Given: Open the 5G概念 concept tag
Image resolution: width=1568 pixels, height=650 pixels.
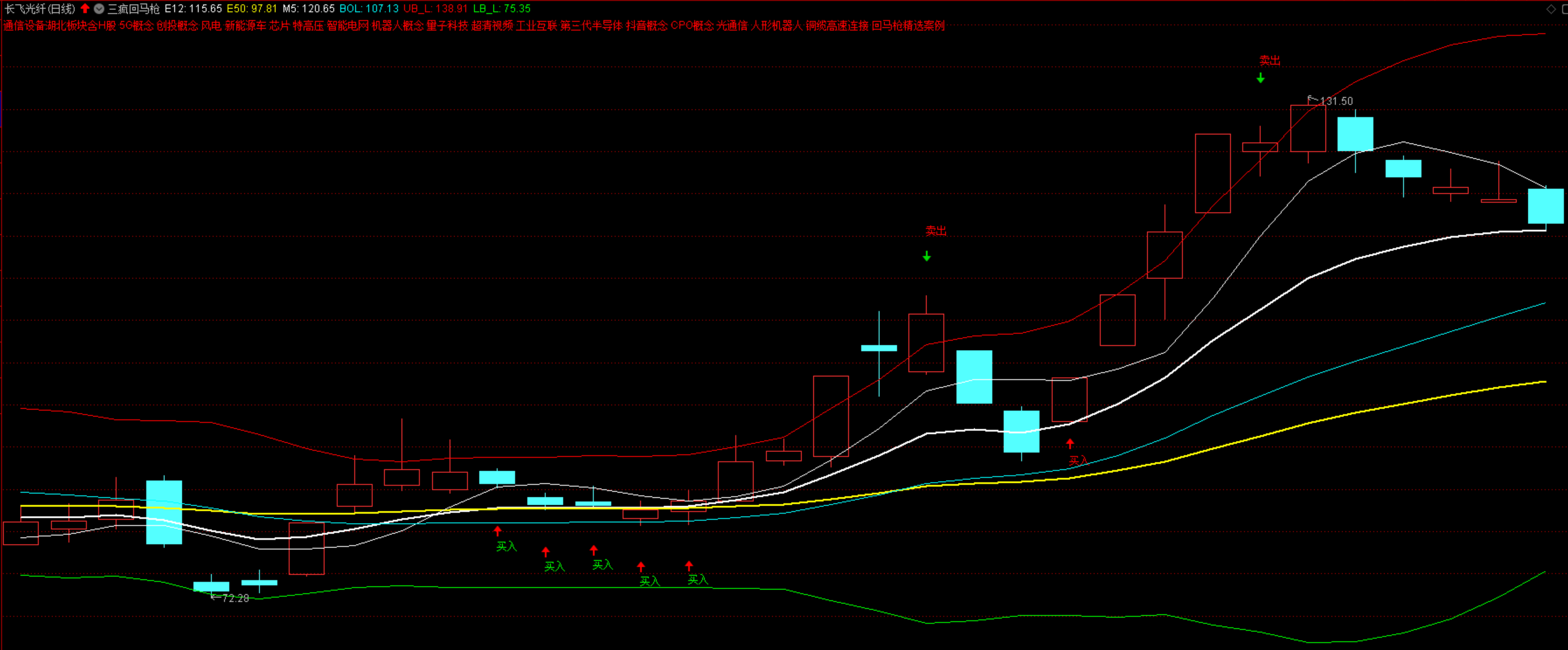Looking at the screenshot, I should point(136,26).
